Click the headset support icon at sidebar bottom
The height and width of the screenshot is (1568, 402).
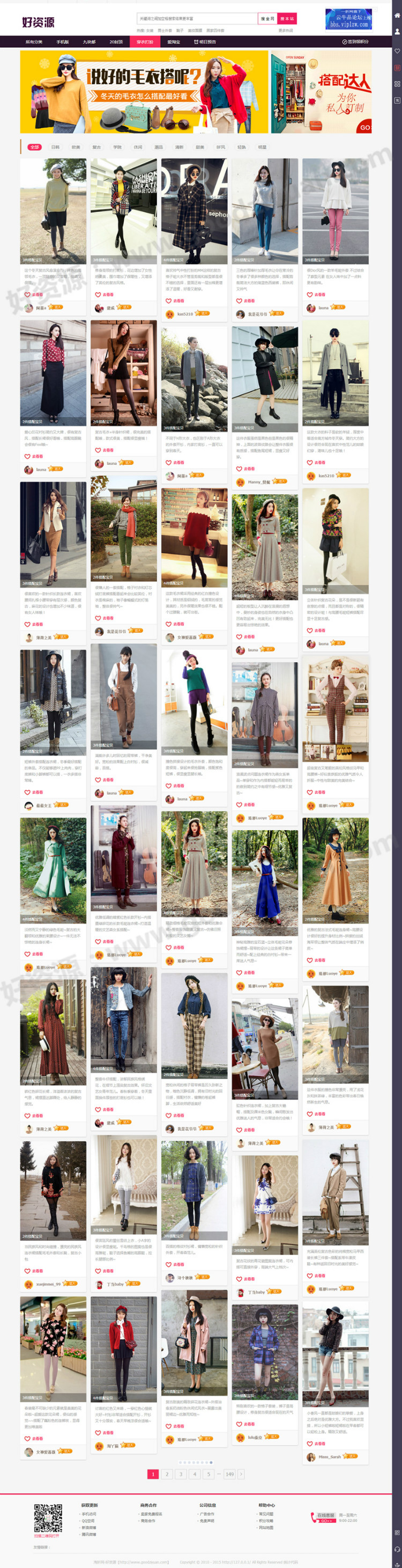click(397, 1550)
